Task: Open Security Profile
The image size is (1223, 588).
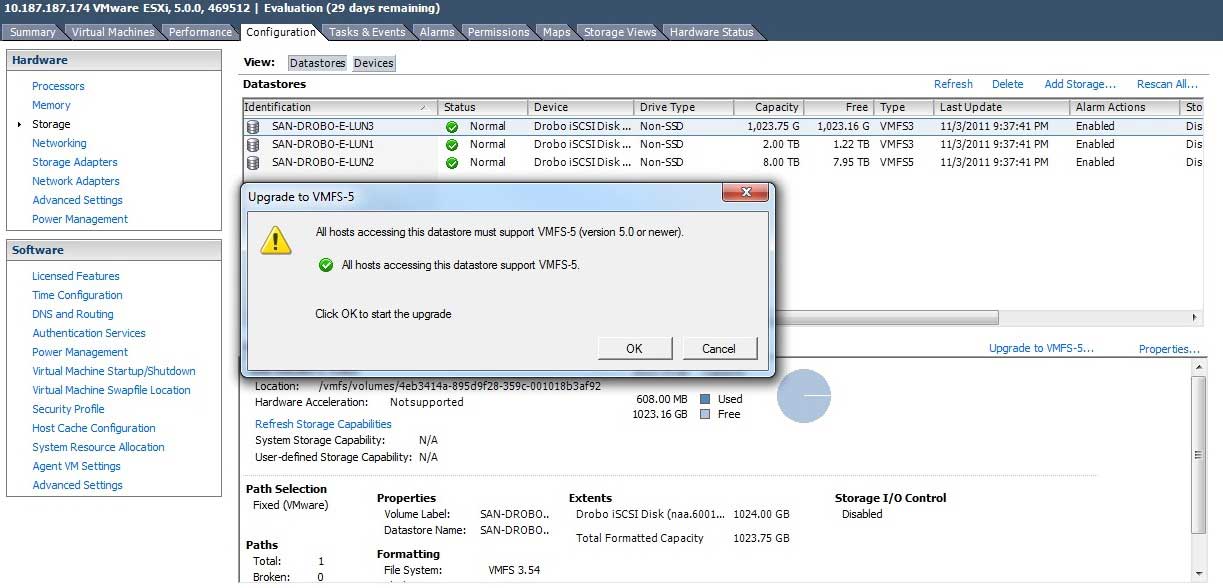Action: pyautogui.click(x=68, y=409)
